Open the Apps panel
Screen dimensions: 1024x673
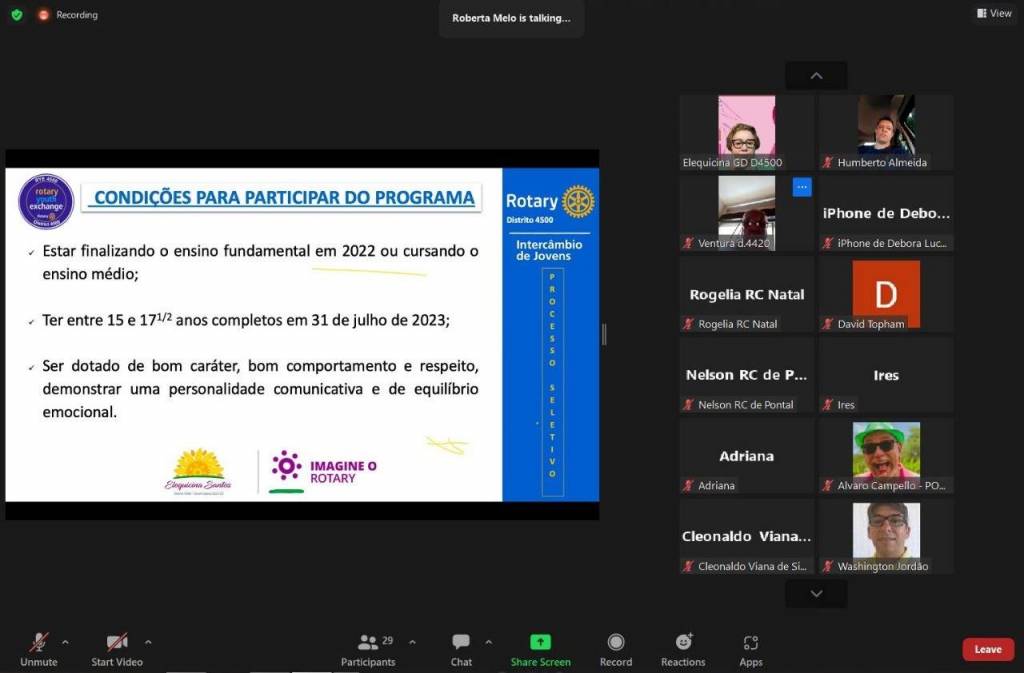(751, 648)
